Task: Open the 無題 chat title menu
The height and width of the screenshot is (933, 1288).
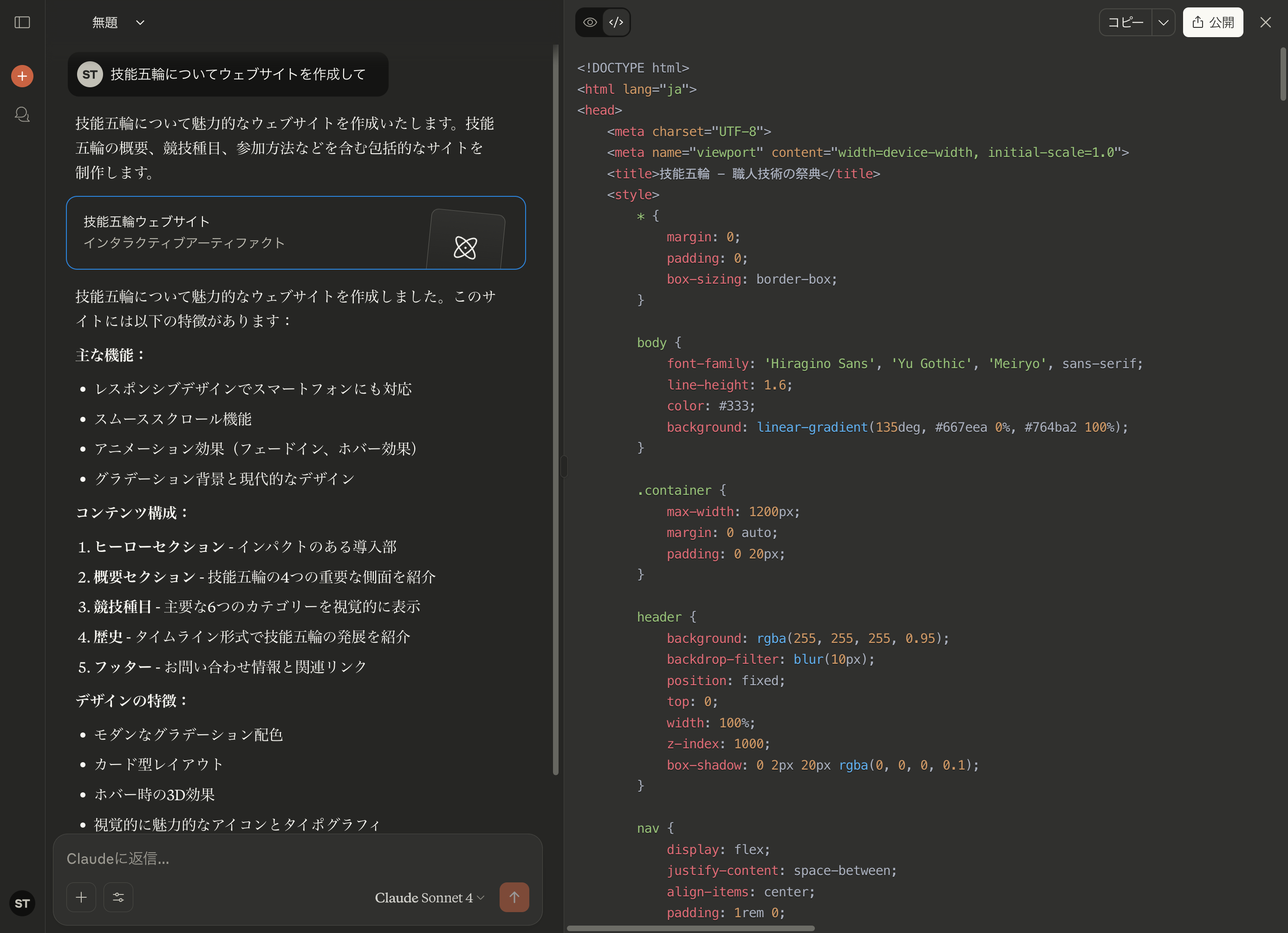Action: [x=118, y=22]
